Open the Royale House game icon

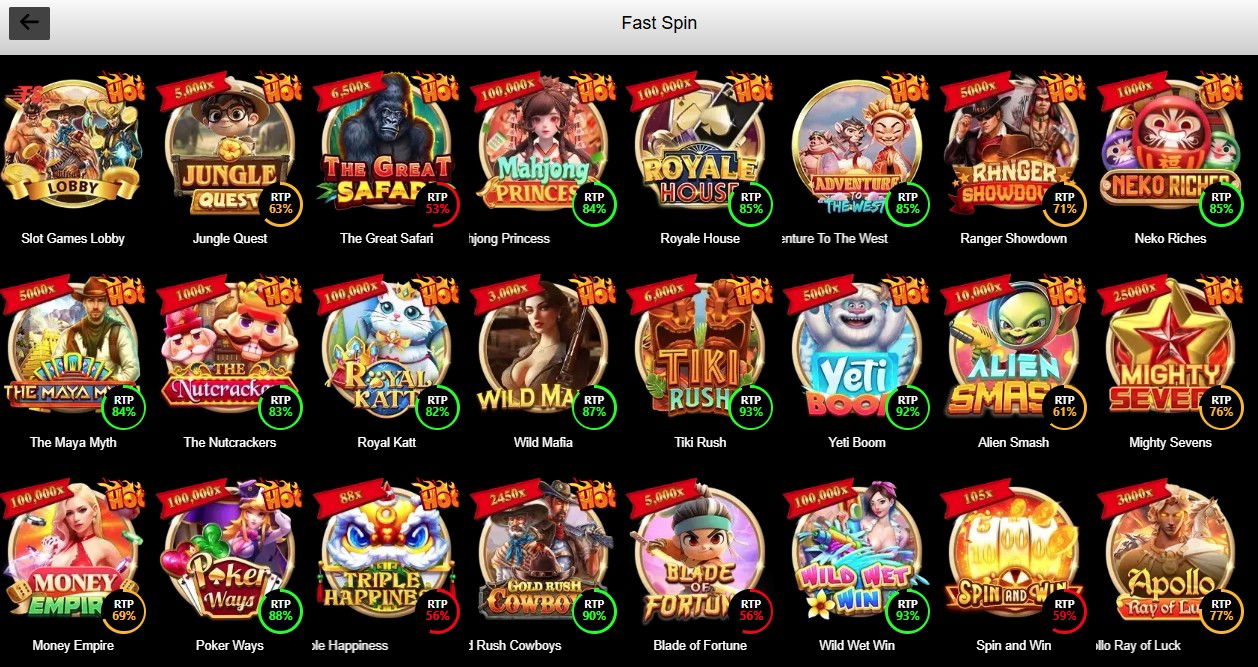(700, 146)
